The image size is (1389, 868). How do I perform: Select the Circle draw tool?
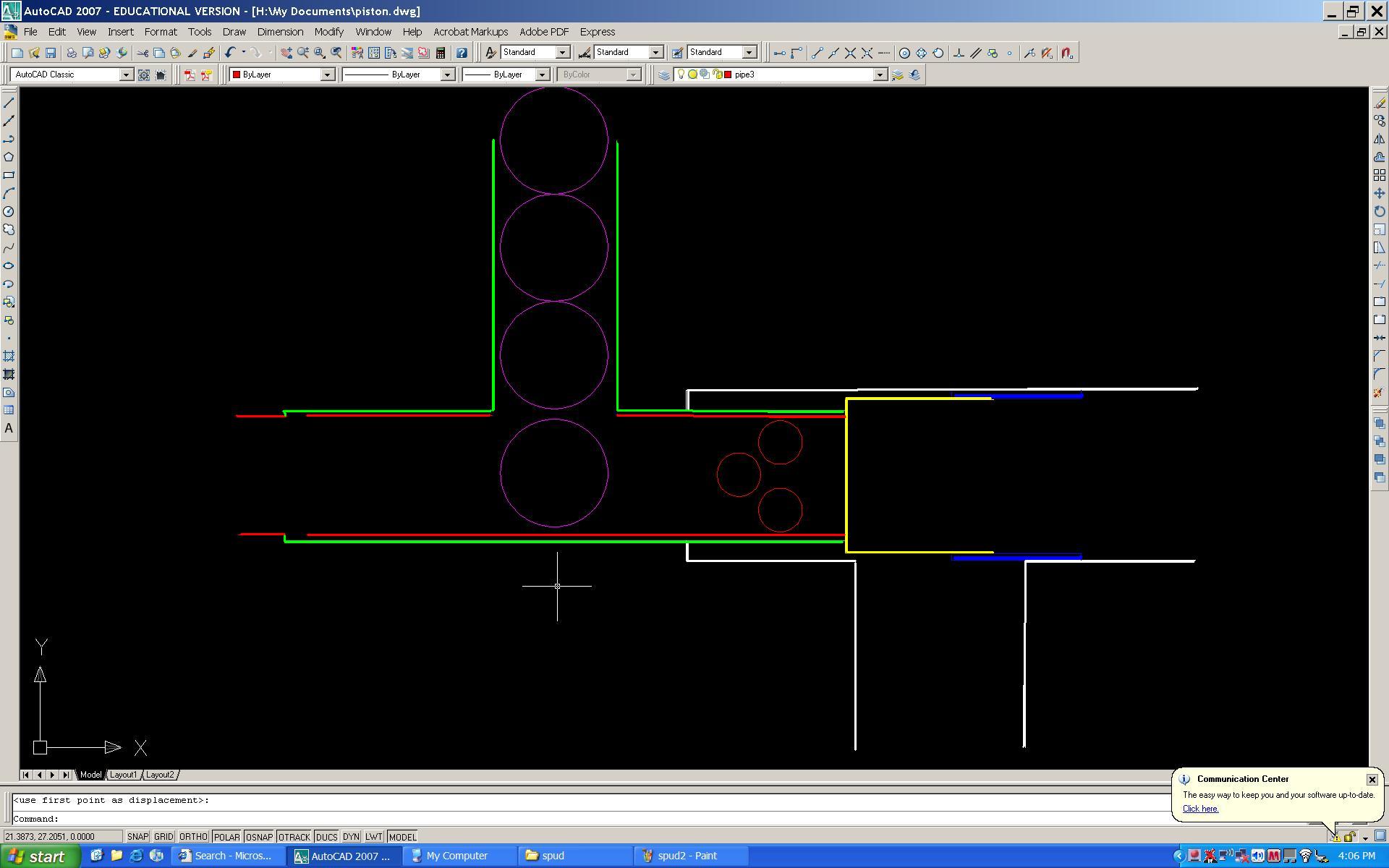[9, 212]
